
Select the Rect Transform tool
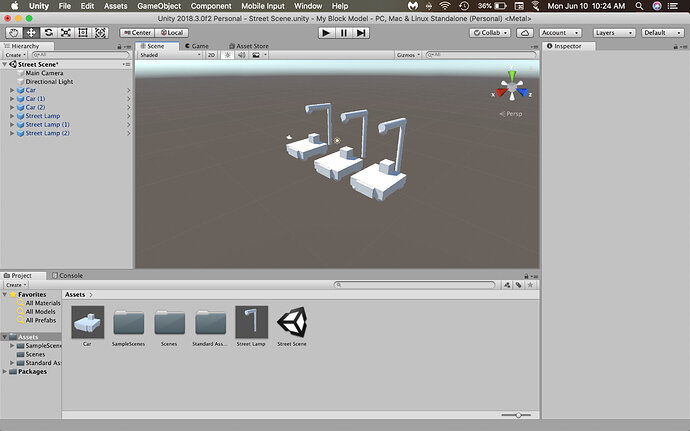(x=83, y=33)
